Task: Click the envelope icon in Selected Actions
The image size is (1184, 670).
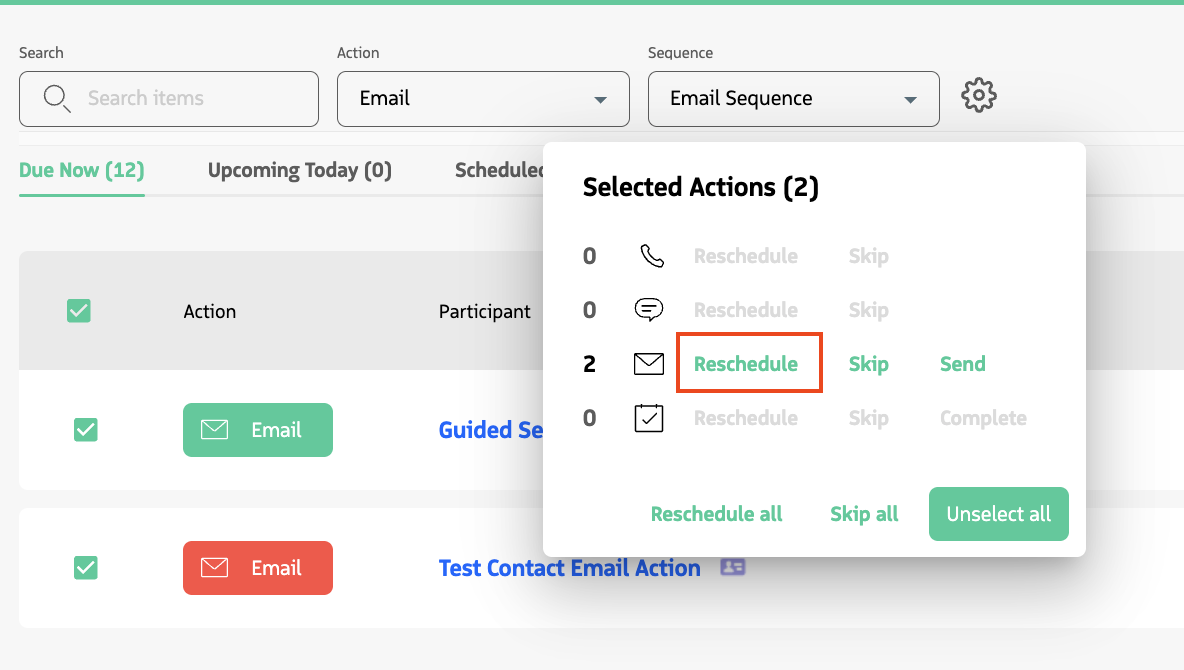Action: tap(649, 364)
